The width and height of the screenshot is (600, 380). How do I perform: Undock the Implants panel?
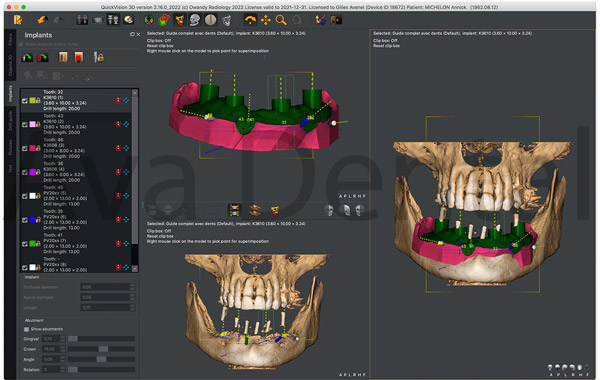tap(132, 34)
